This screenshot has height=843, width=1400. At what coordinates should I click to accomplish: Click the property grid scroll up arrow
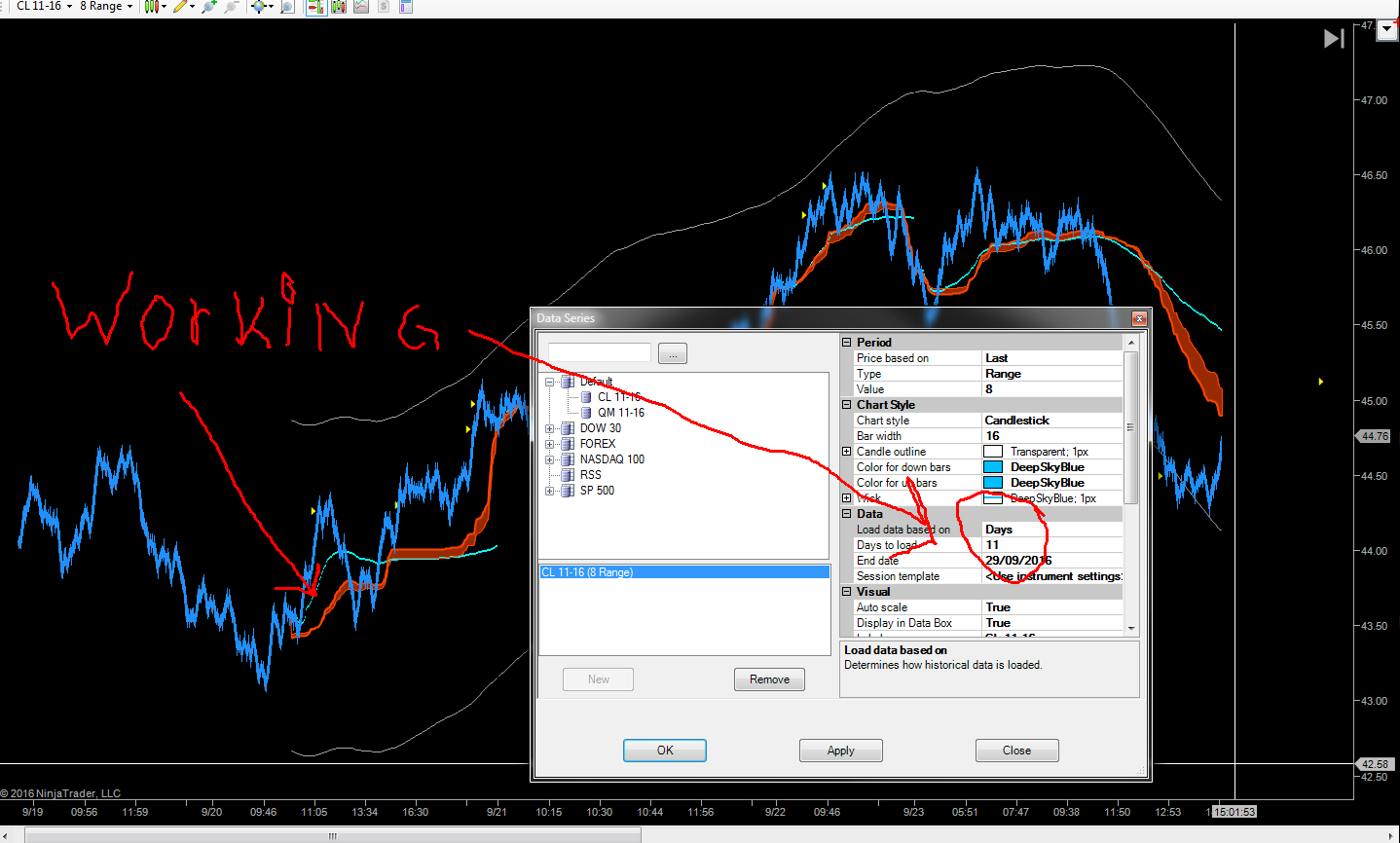pos(1131,343)
